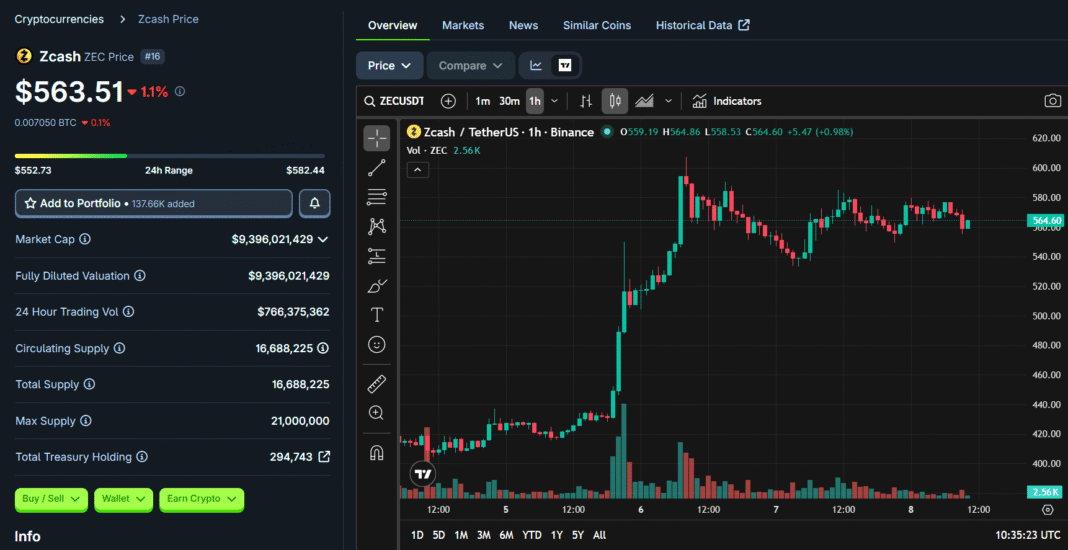The image size is (1068, 550).
Task: Click the 564.60 price label on axis
Action: (x=1045, y=220)
